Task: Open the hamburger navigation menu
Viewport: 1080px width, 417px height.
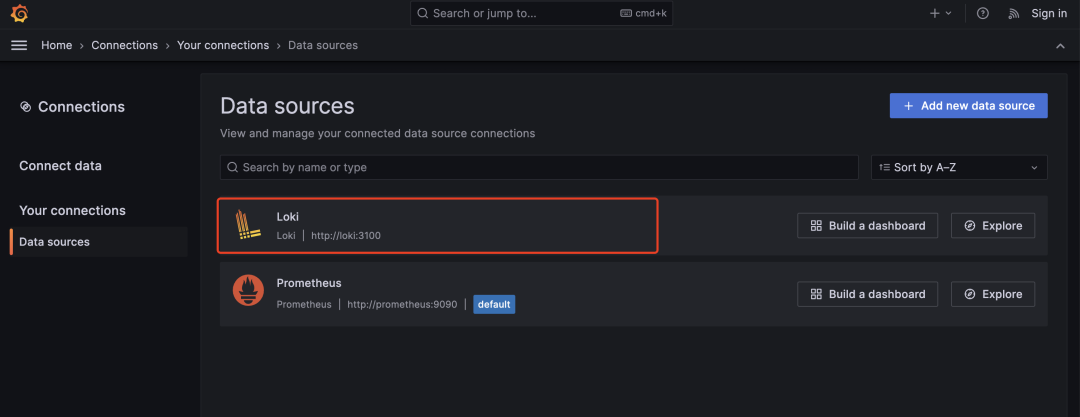Action: tap(19, 45)
